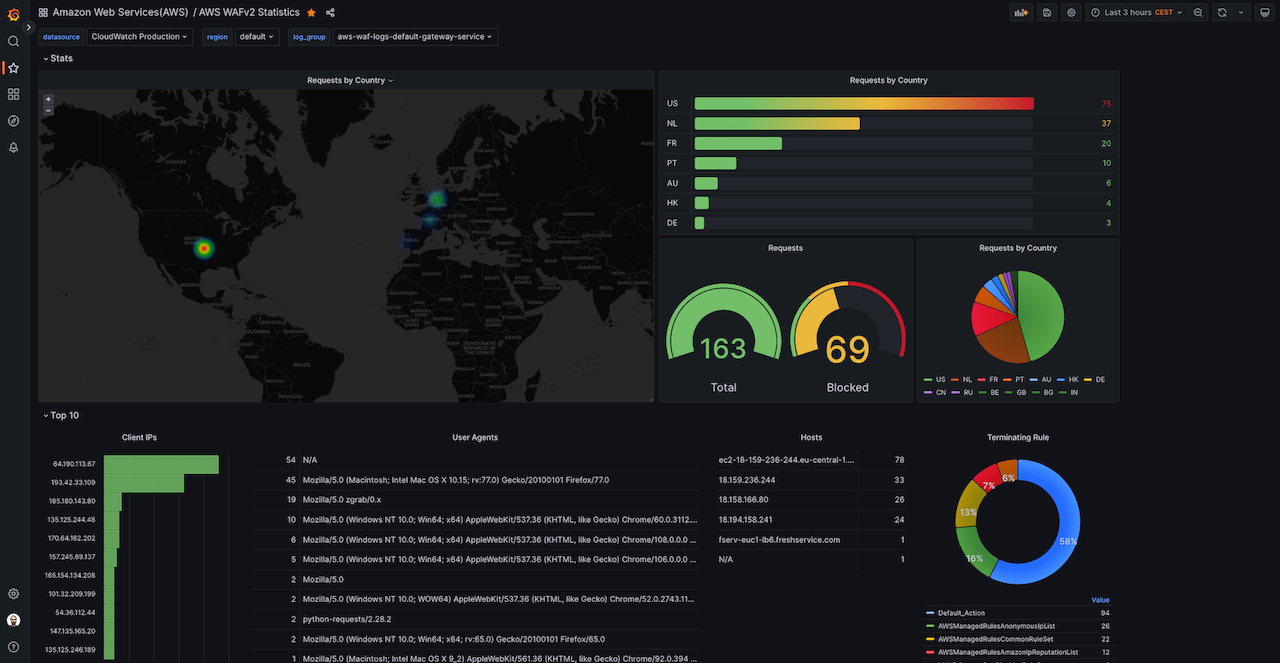1280x663 pixels.
Task: Cycle view mode with the monitor icon
Action: click(1265, 12)
